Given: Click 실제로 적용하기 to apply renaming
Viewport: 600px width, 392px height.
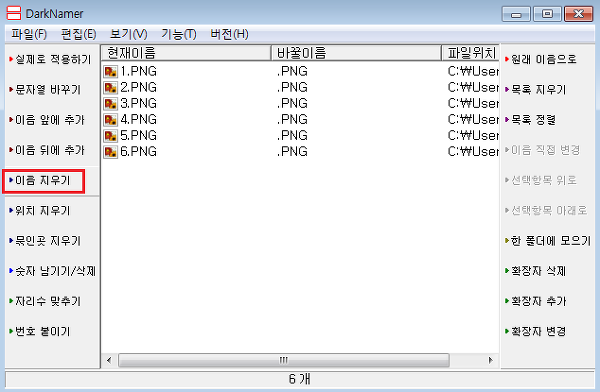Looking at the screenshot, I should pyautogui.click(x=50, y=59).
